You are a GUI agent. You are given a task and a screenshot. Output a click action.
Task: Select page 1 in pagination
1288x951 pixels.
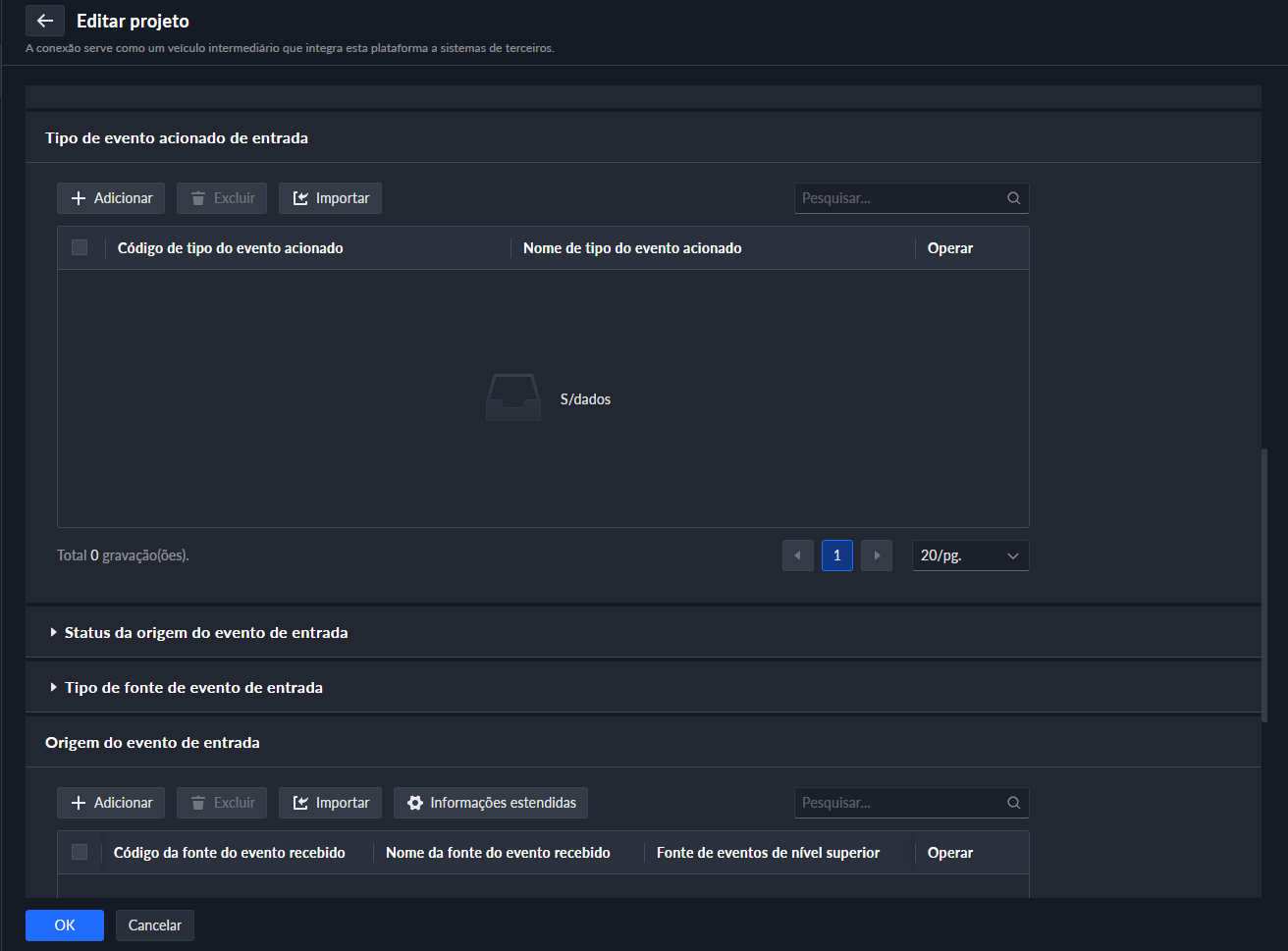point(836,555)
